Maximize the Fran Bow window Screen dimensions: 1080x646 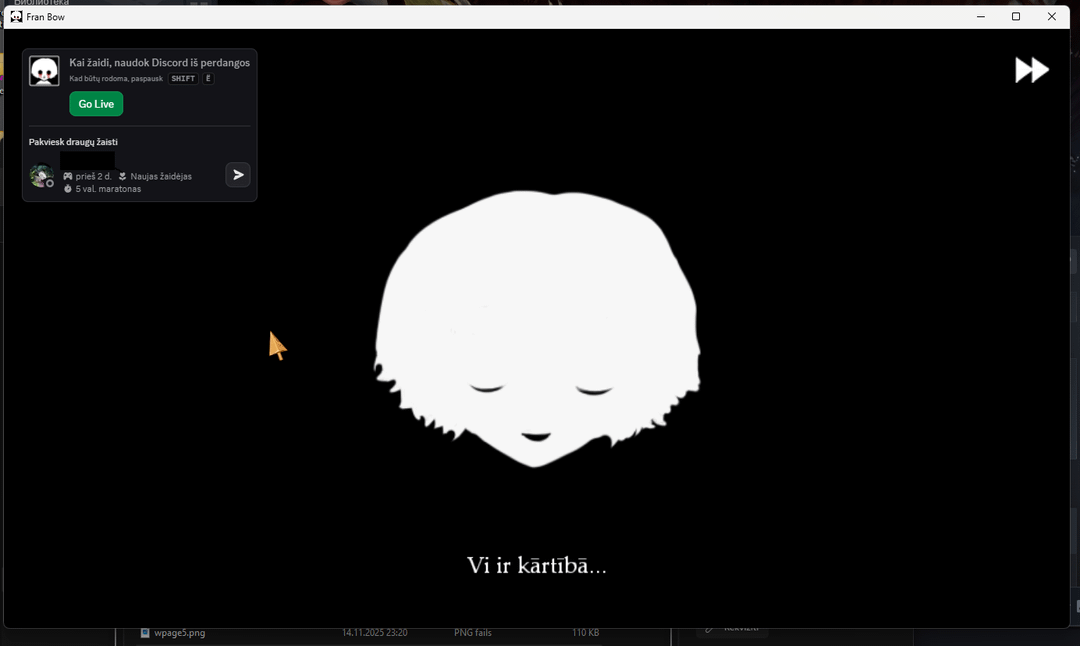click(1016, 17)
